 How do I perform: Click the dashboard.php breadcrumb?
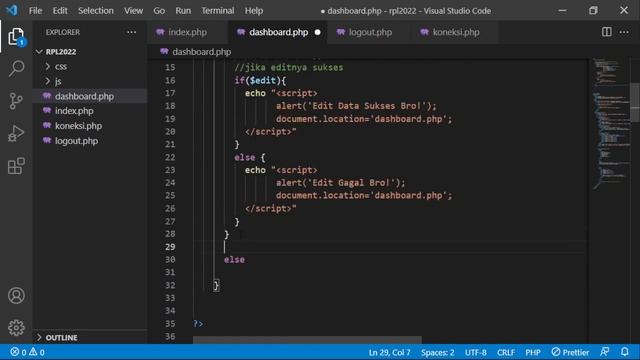click(202, 52)
